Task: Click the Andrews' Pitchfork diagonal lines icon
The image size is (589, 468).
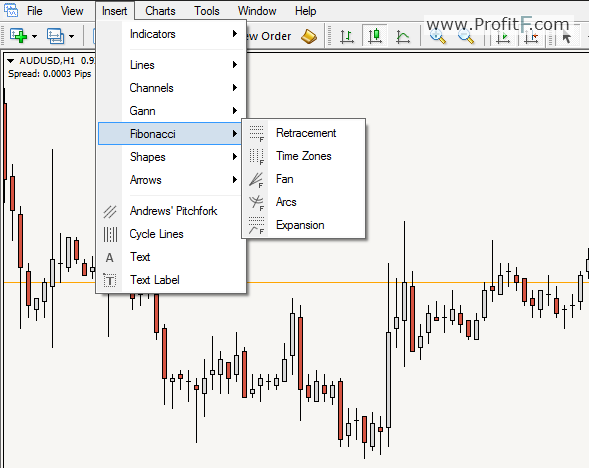Action: pos(110,211)
